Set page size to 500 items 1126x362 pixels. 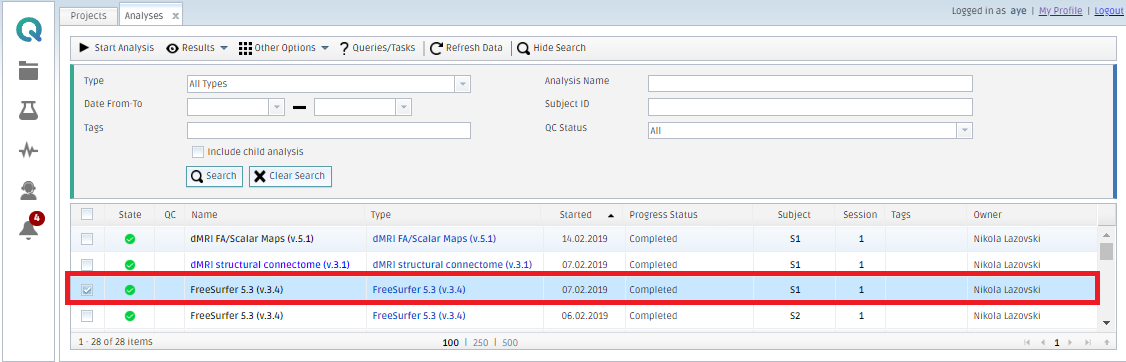511,343
